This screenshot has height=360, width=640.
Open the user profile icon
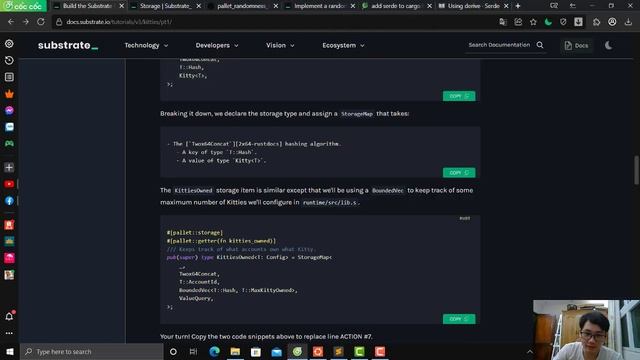coord(612,22)
